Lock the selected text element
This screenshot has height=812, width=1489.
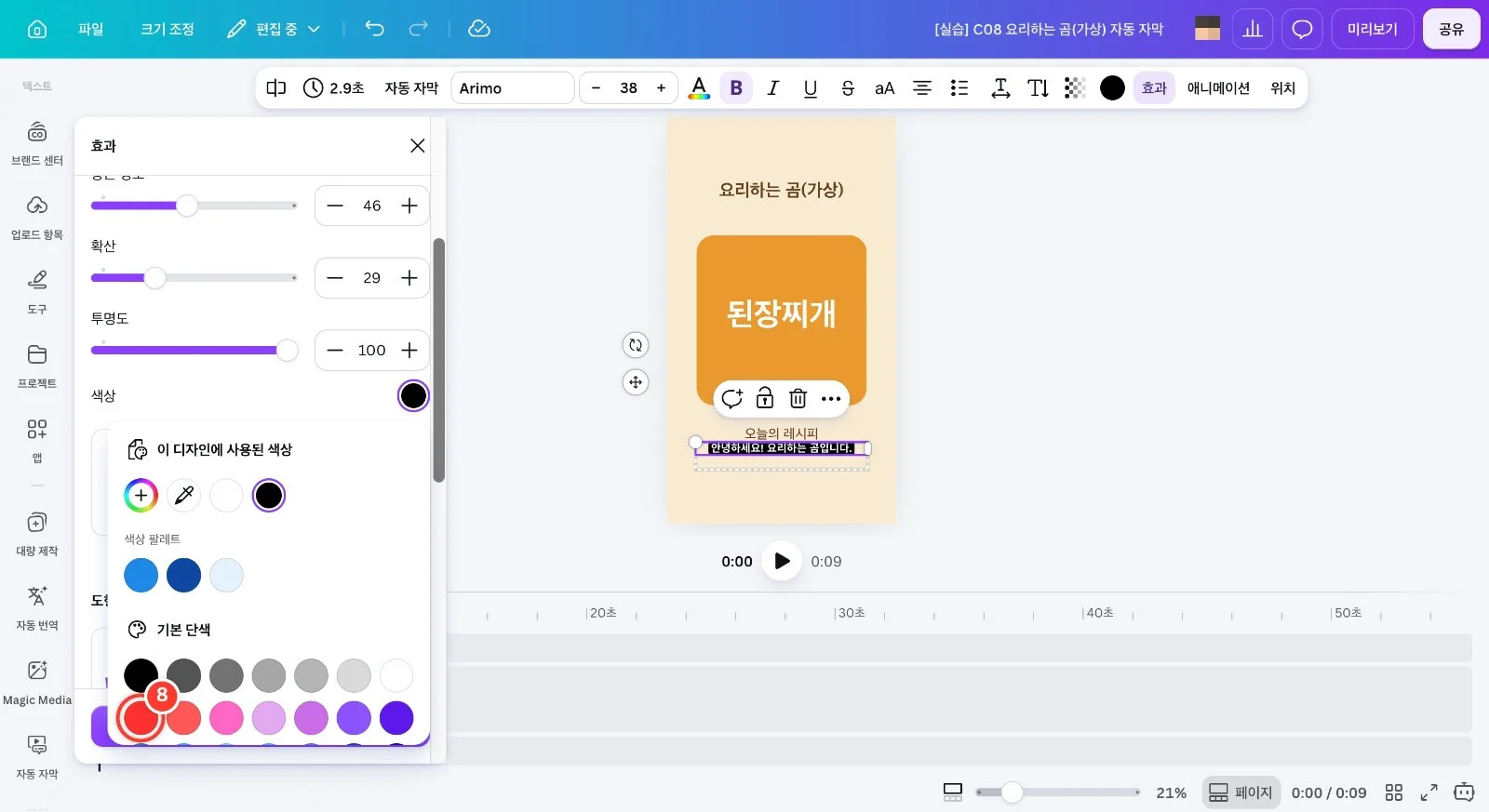pyautogui.click(x=765, y=399)
